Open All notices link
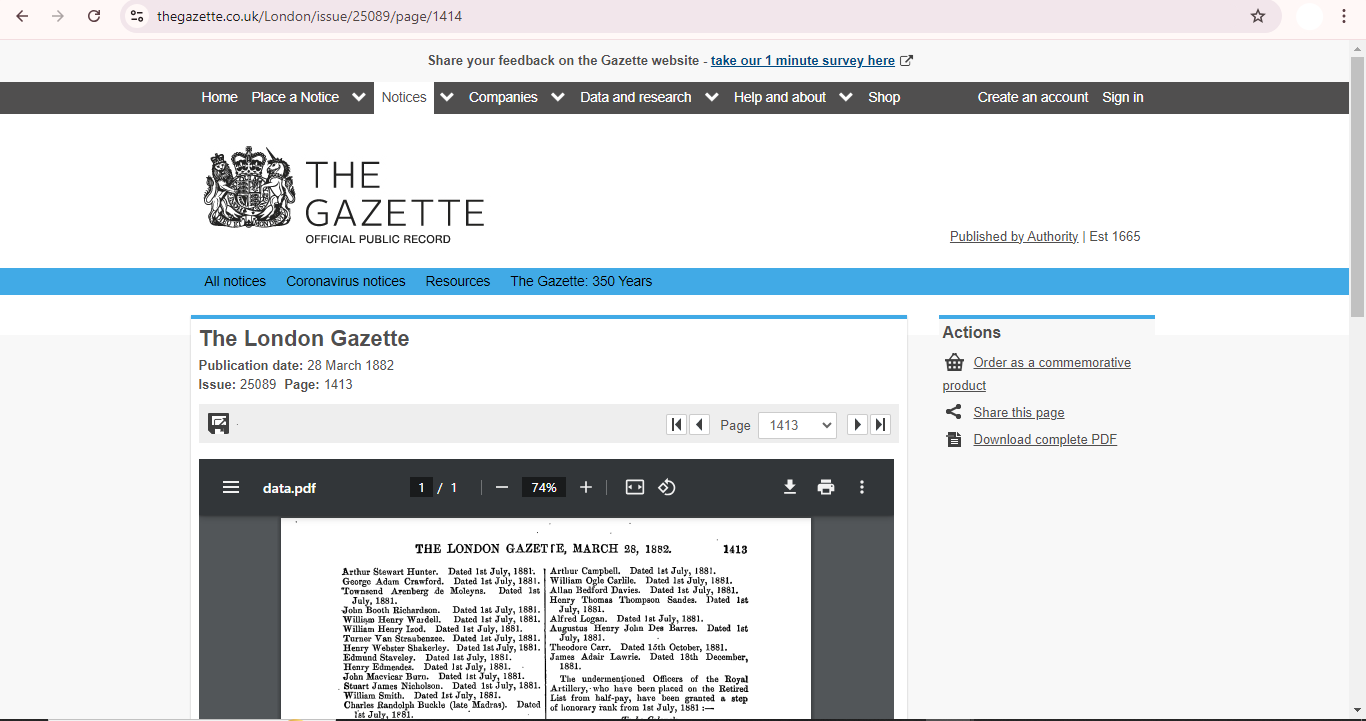The image size is (1366, 721). click(x=235, y=281)
